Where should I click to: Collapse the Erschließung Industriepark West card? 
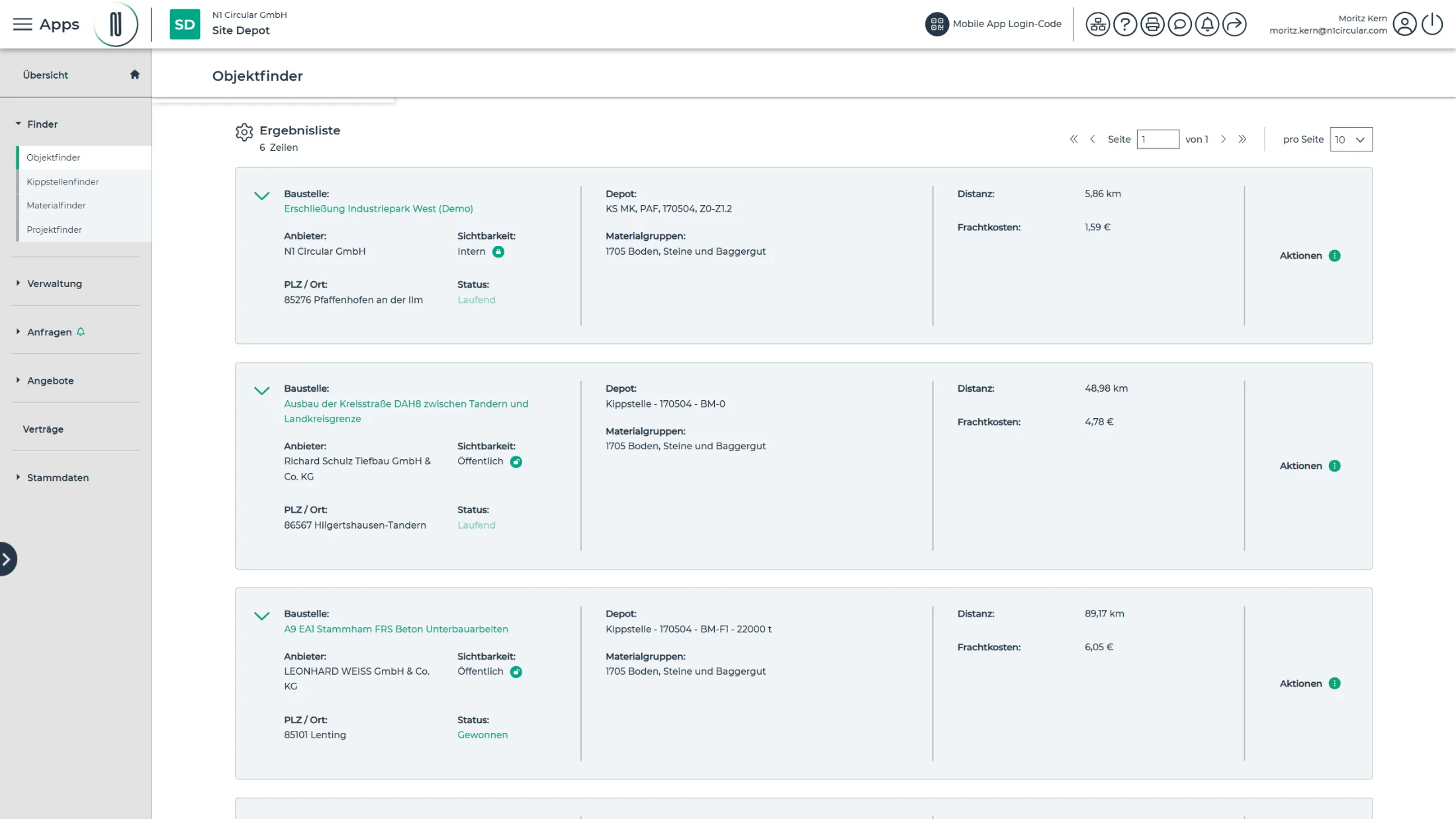point(262,196)
